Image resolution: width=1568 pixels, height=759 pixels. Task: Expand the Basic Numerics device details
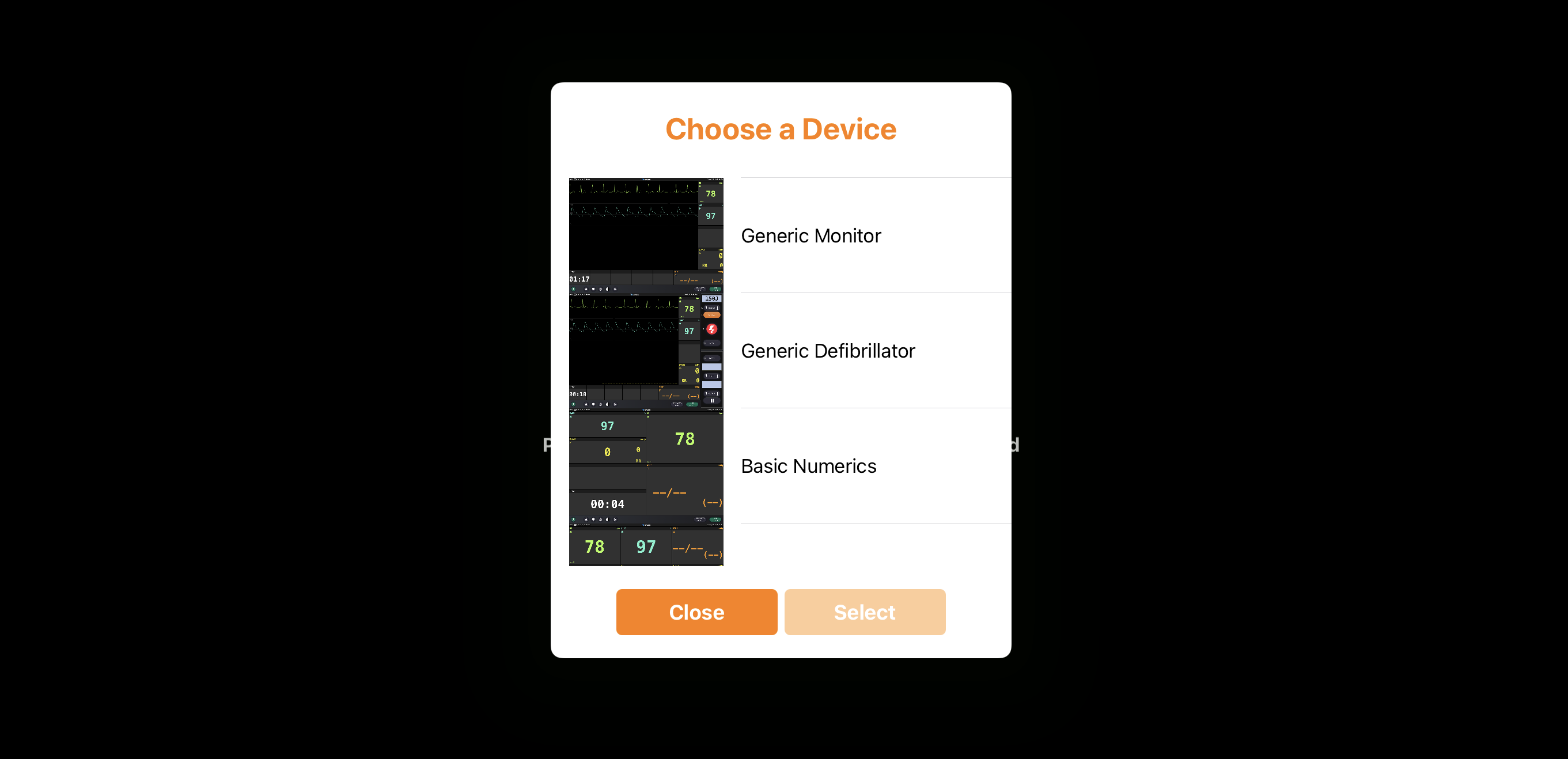[808, 466]
